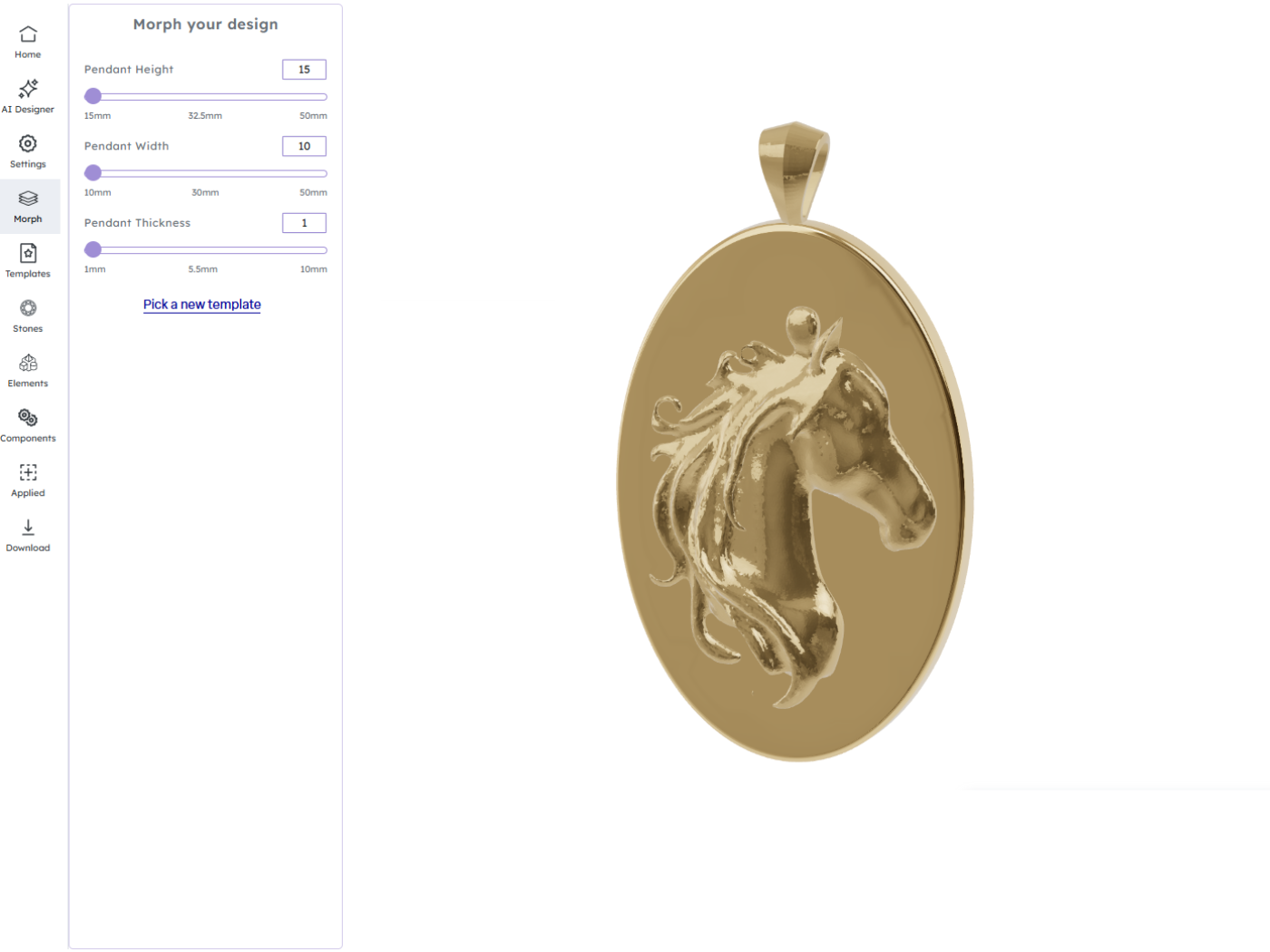Open the Templates icon

pos(28,253)
